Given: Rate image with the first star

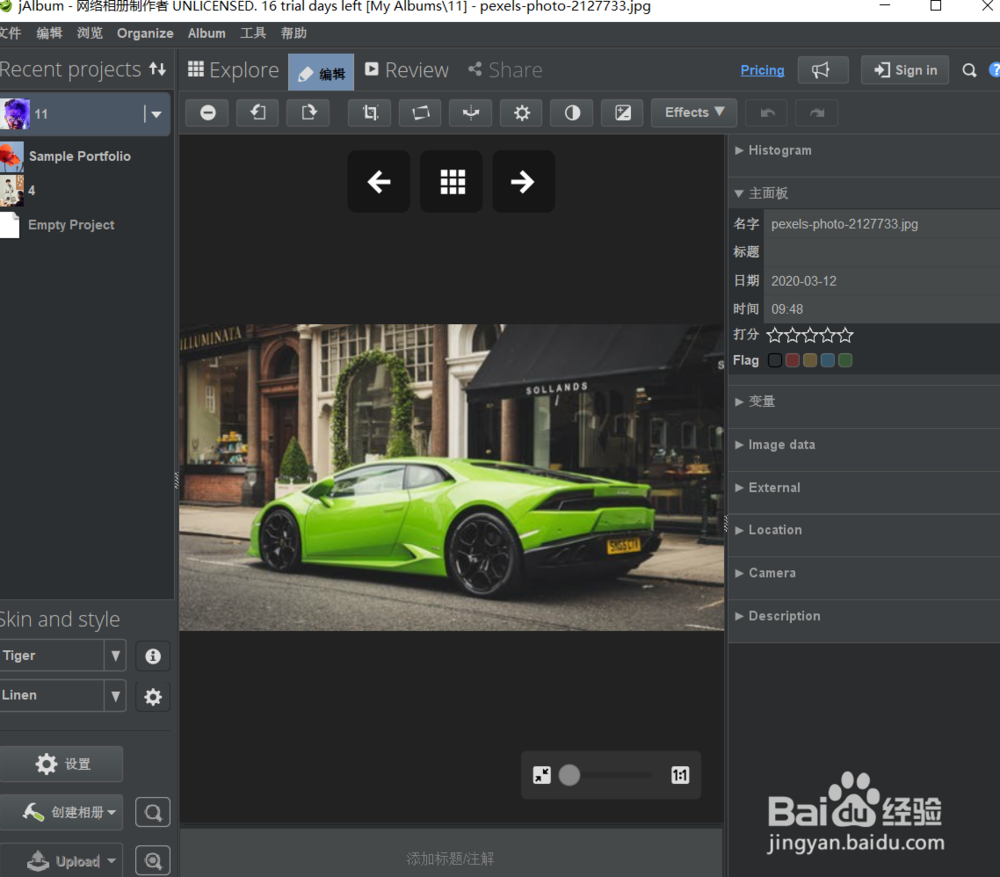Looking at the screenshot, I should point(775,335).
